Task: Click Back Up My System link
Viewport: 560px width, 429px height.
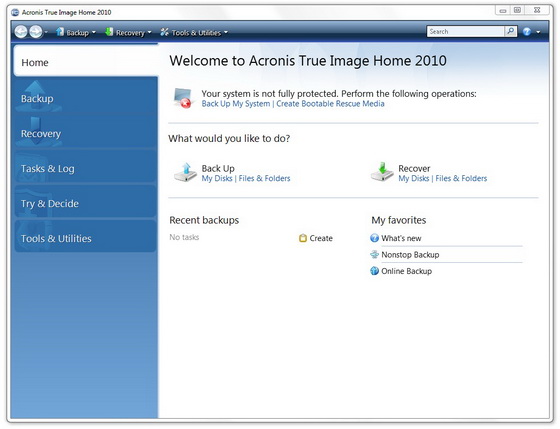Action: [236, 104]
